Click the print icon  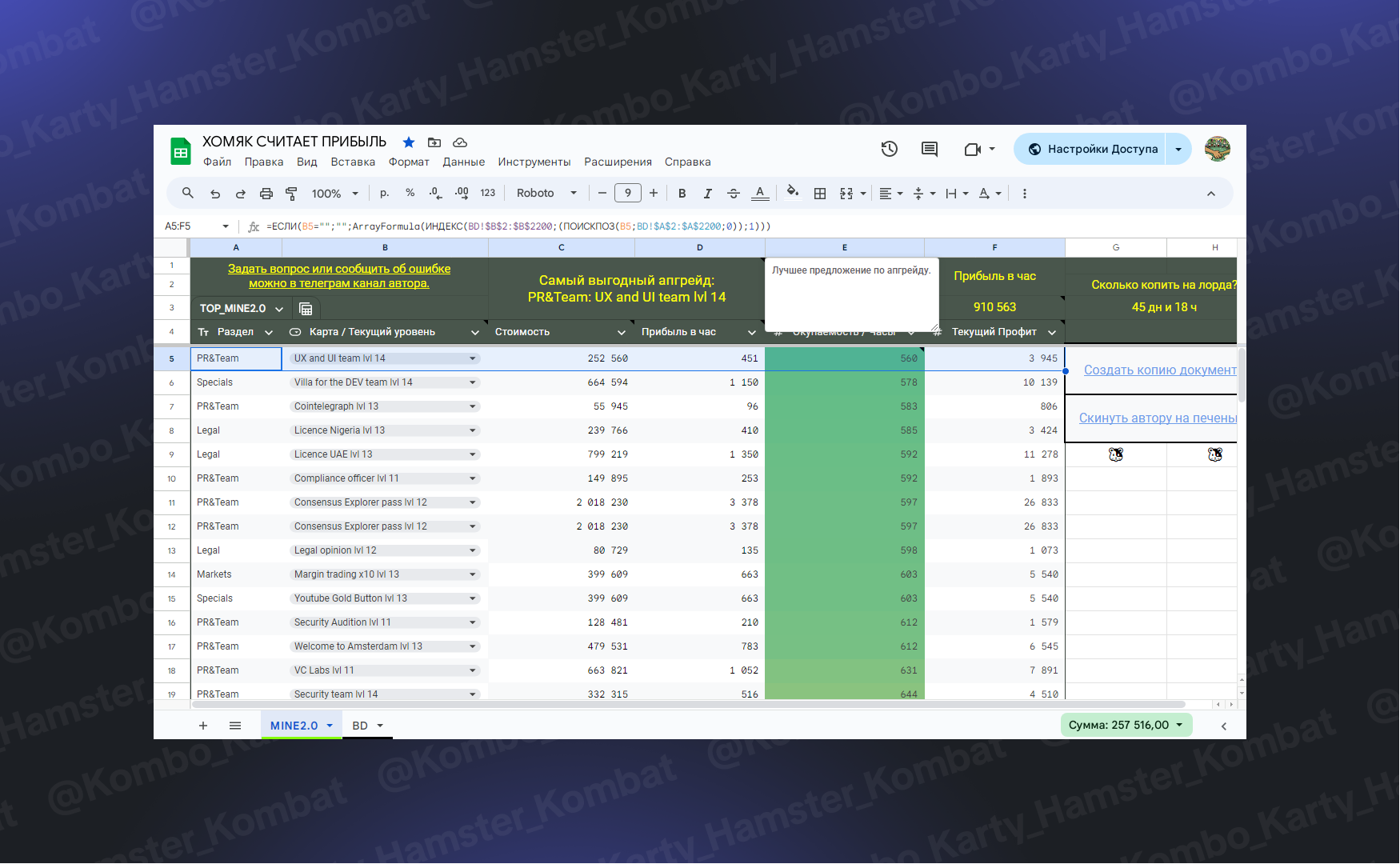266,194
